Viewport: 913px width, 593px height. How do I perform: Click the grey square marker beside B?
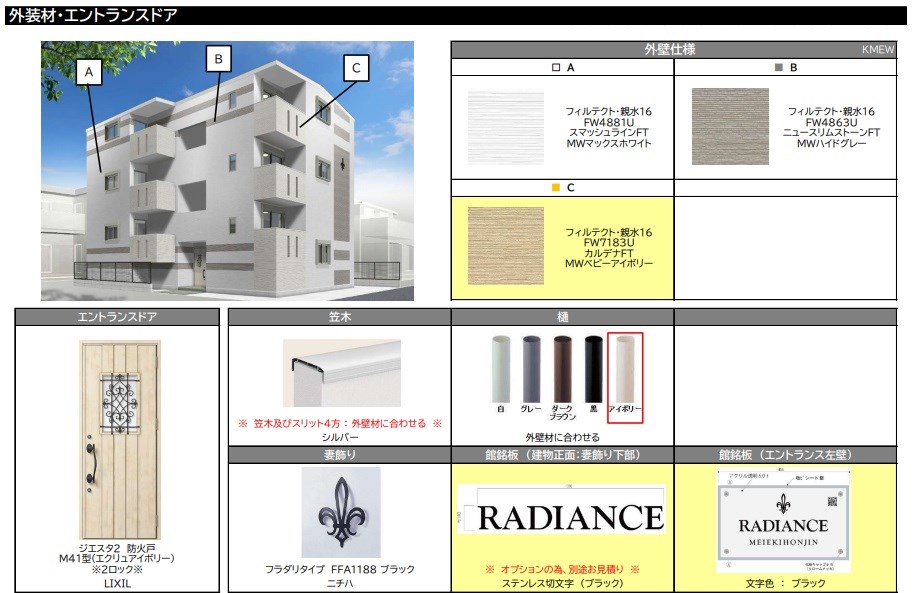(x=779, y=68)
